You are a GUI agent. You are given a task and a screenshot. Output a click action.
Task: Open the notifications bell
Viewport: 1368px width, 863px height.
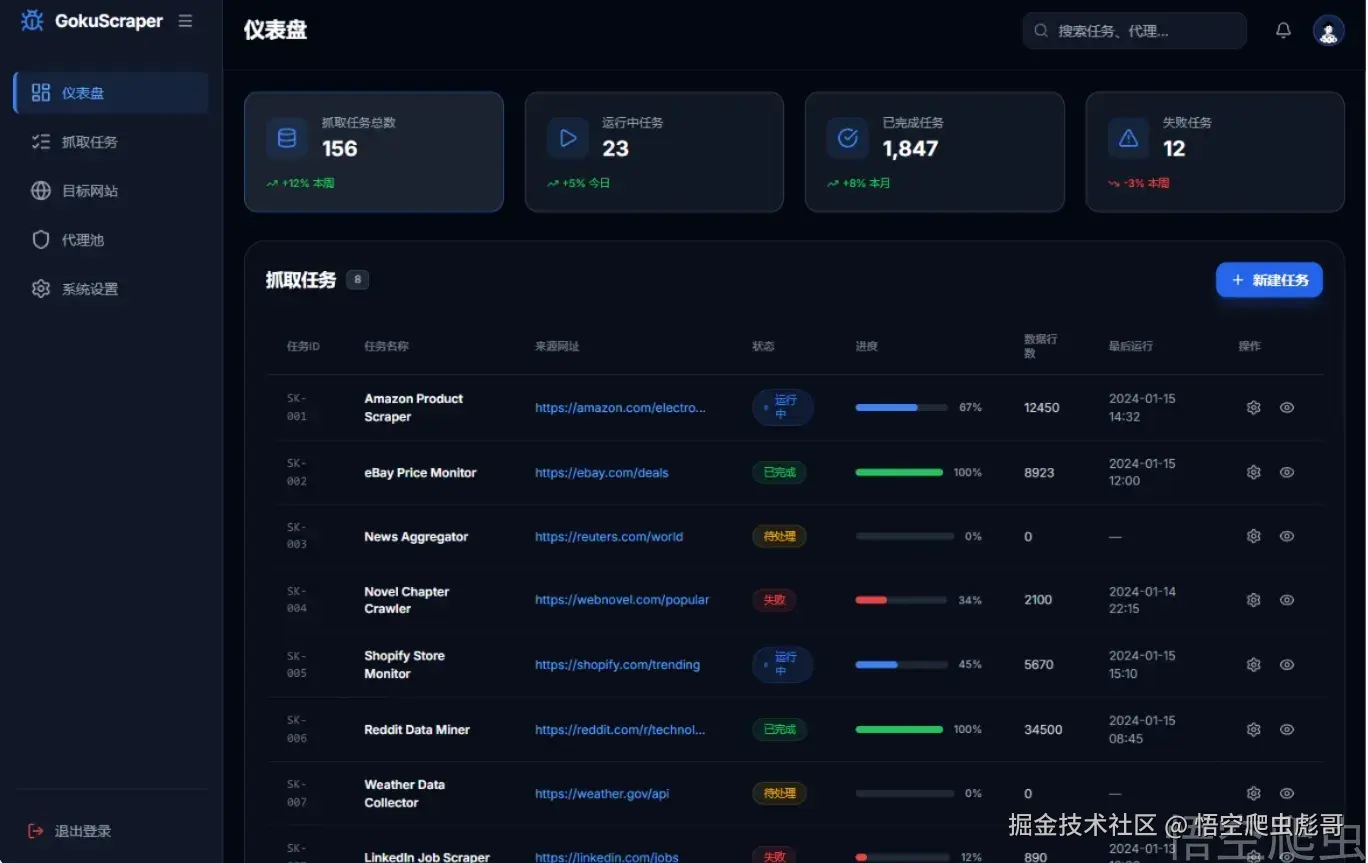tap(1283, 31)
